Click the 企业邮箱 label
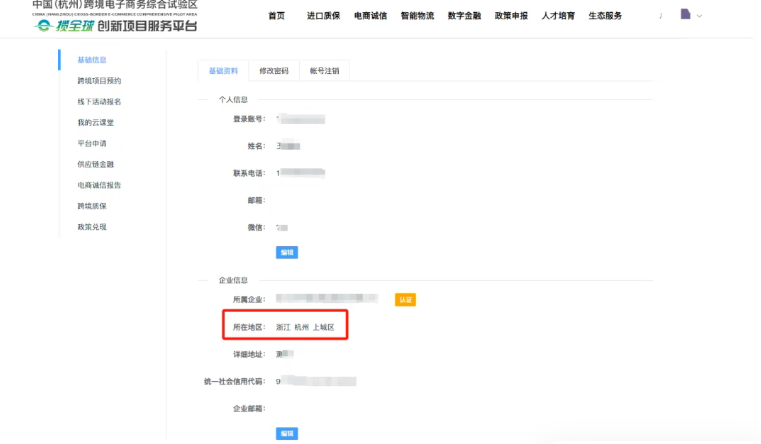Image resolution: width=761 pixels, height=444 pixels. [249, 409]
